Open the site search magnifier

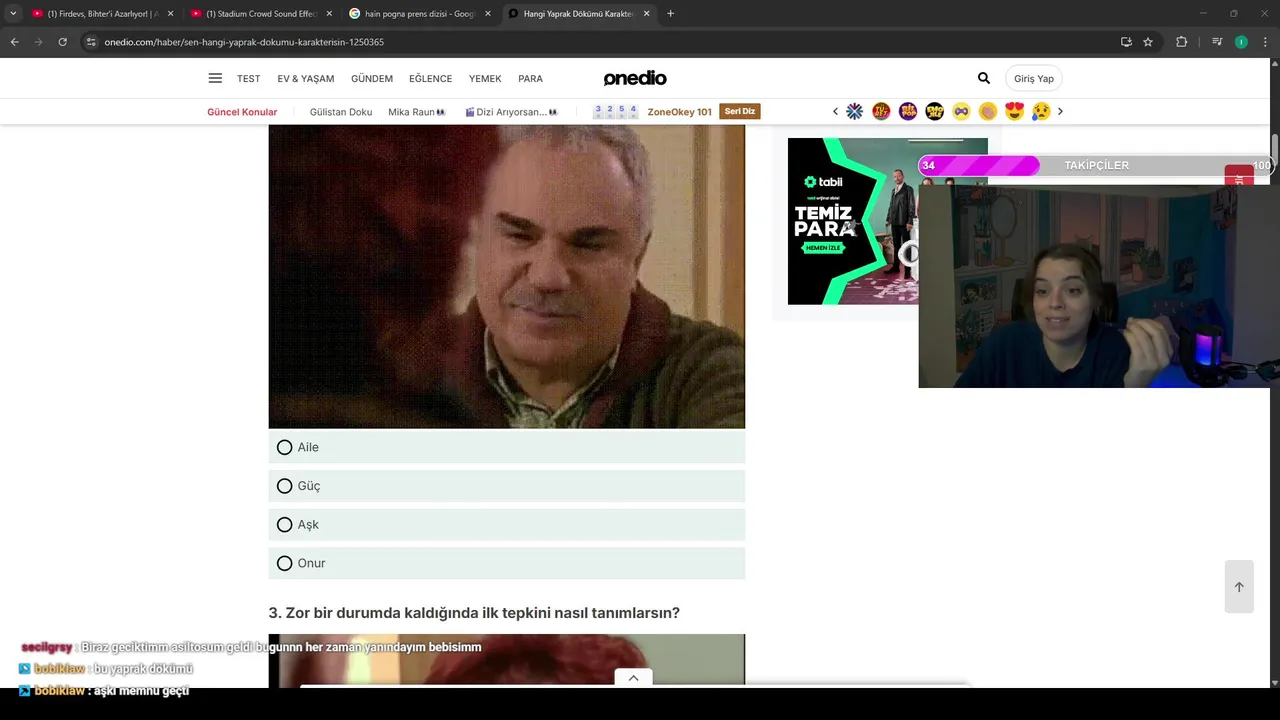[x=984, y=78]
